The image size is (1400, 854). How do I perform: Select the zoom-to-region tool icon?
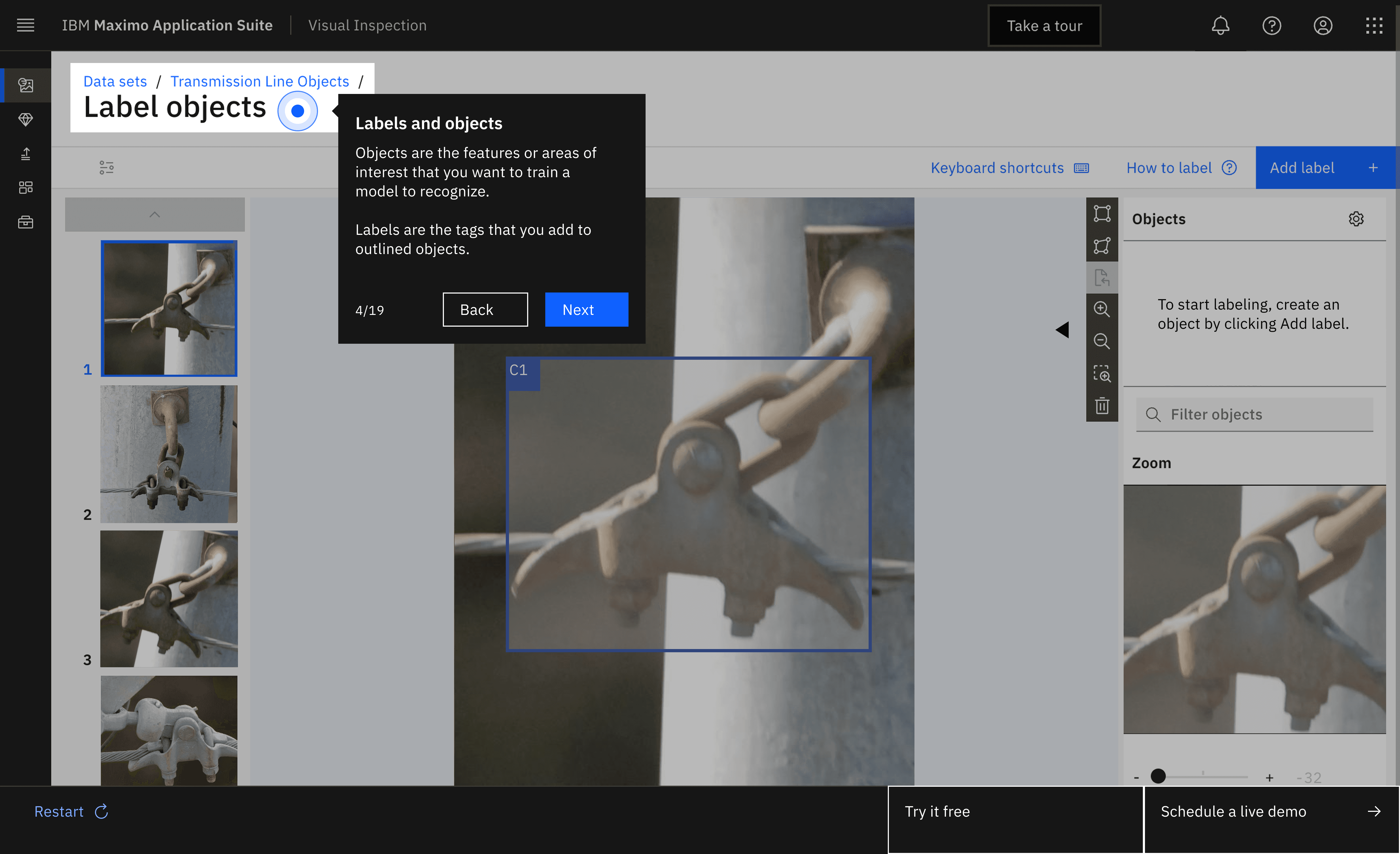click(1102, 374)
